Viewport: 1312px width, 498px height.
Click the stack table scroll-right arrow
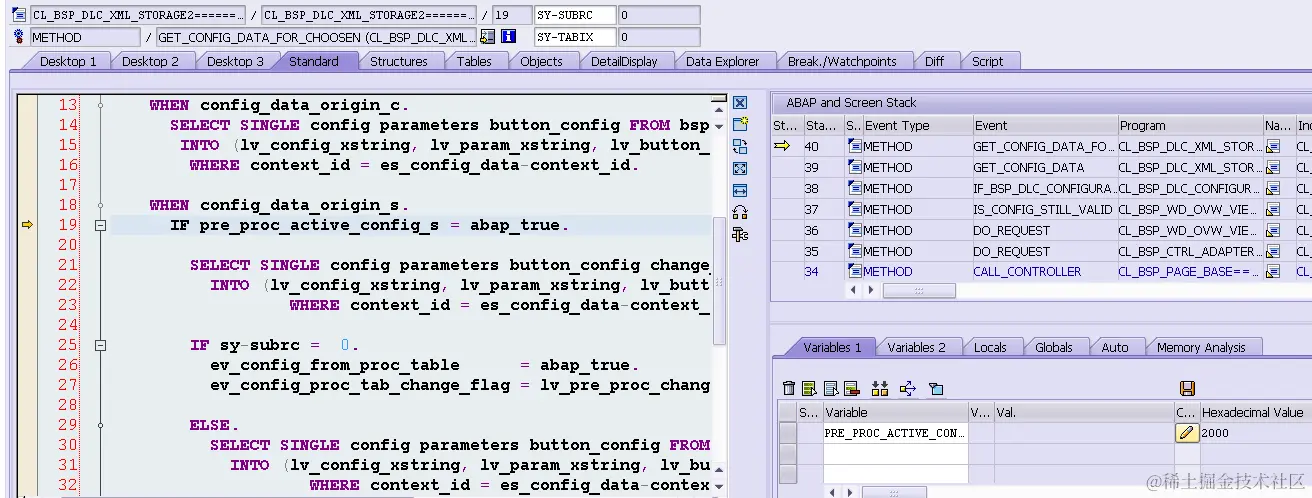tap(869, 290)
